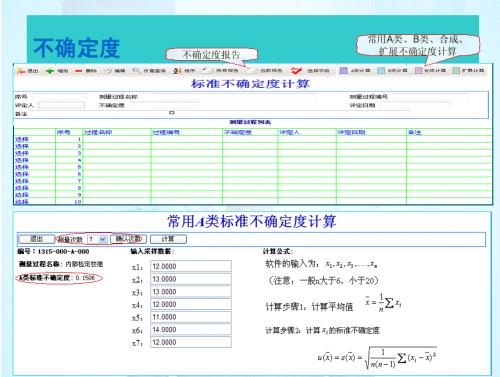The image size is (500, 377).
Task: Click the 序号 column header
Action: [x=69, y=132]
